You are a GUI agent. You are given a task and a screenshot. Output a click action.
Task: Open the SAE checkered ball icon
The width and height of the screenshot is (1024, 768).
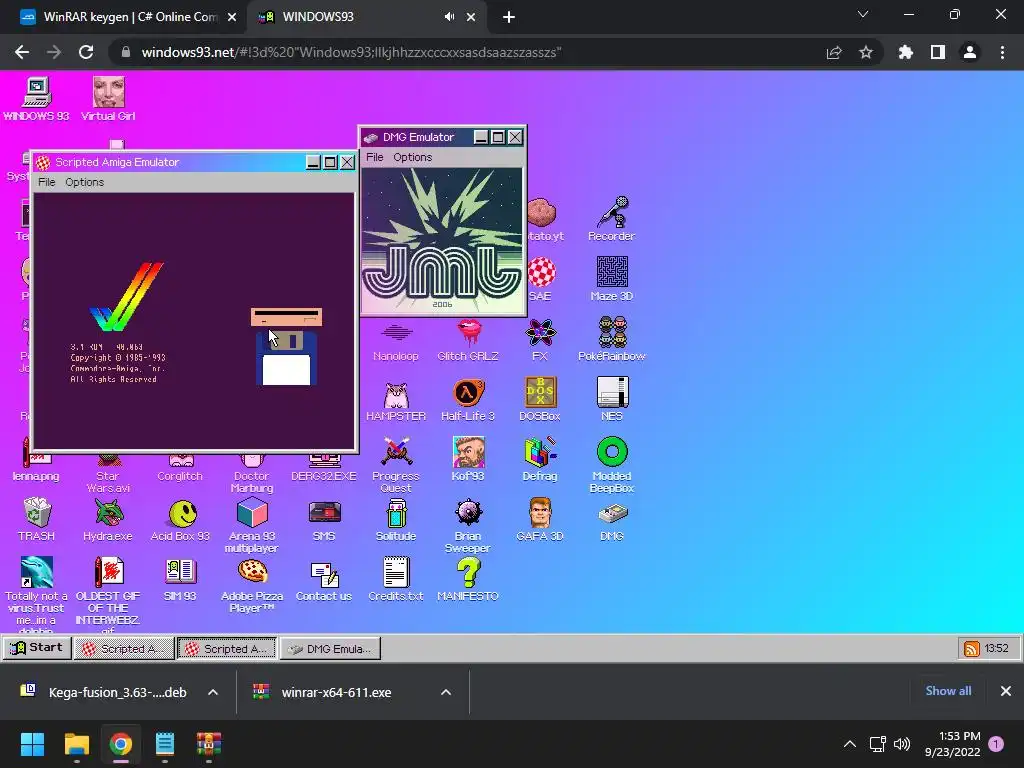pos(541,278)
